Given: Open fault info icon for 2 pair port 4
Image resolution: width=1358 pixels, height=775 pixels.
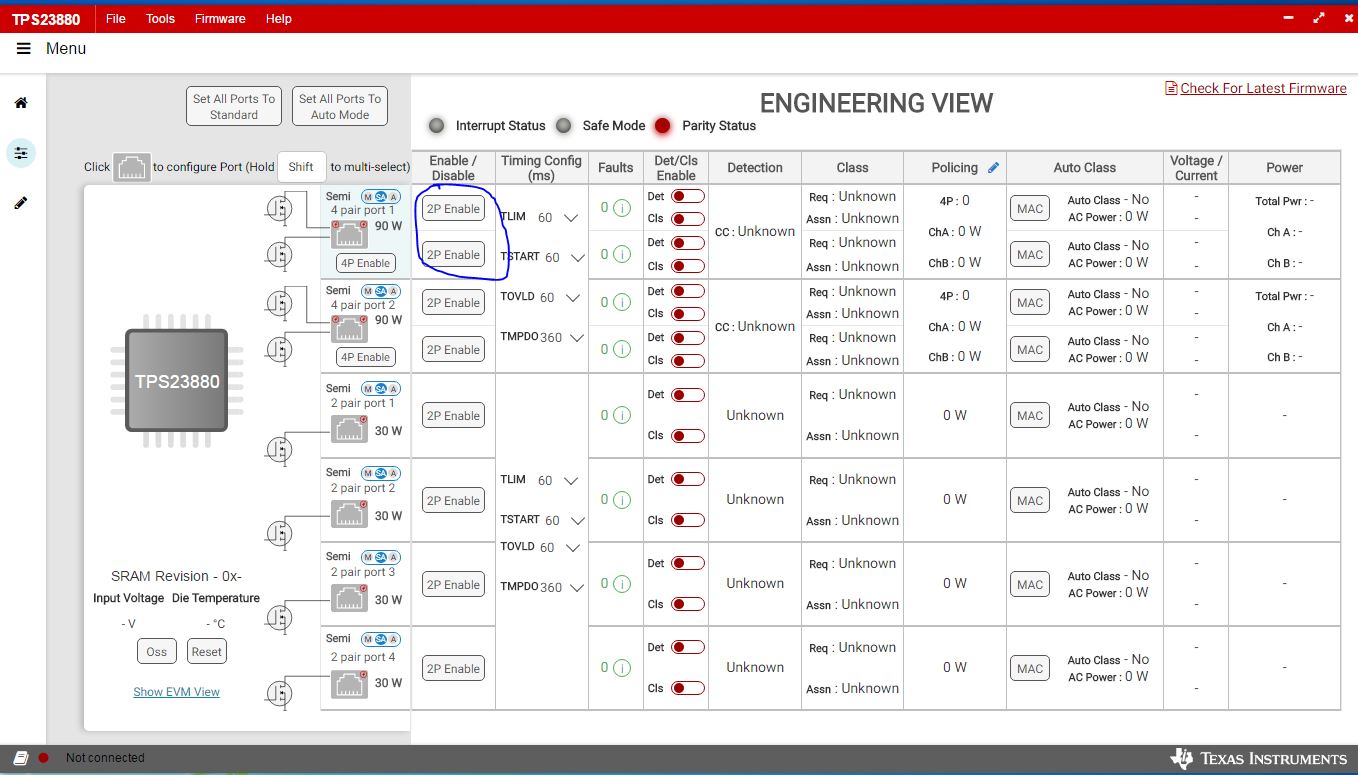Looking at the screenshot, I should pyautogui.click(x=621, y=667).
